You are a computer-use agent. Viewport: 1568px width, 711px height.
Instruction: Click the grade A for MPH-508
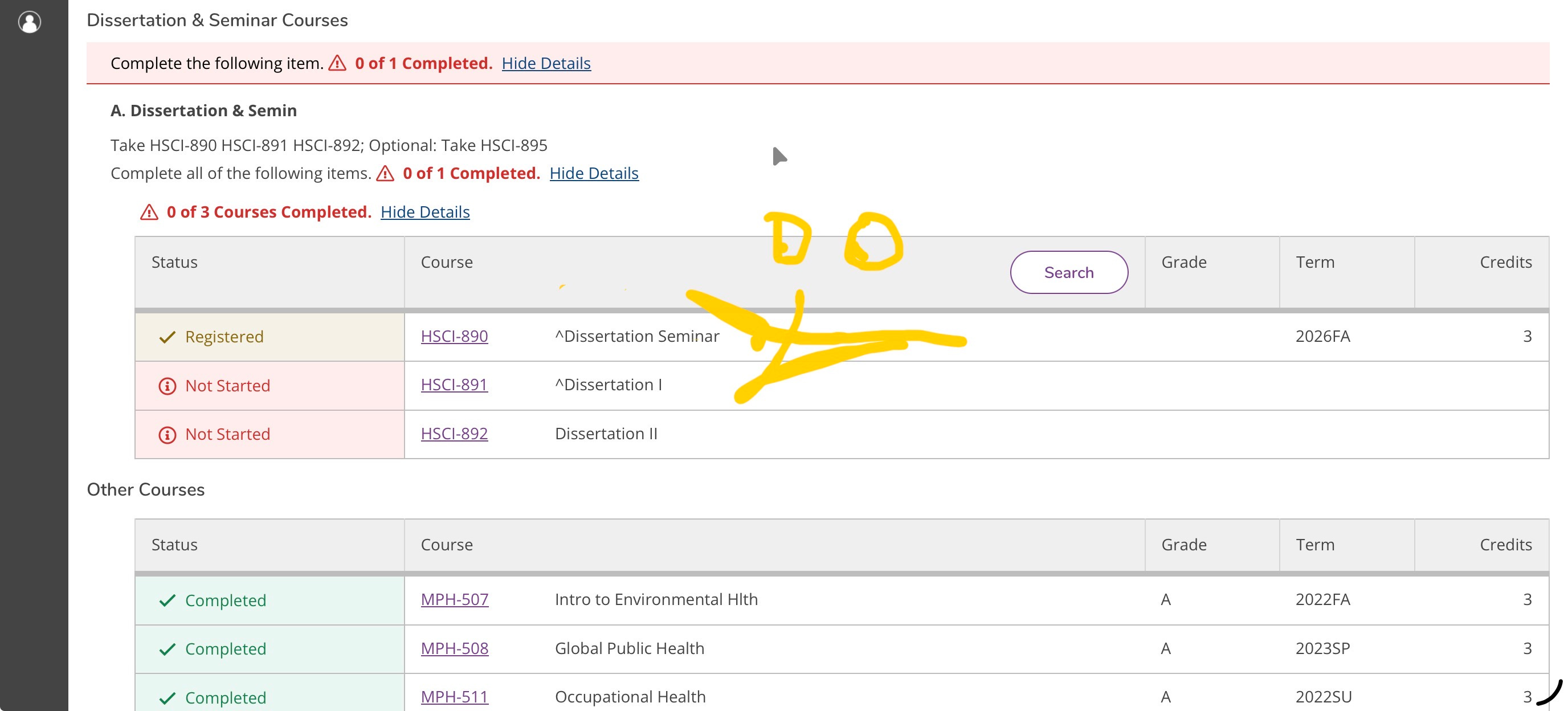pos(1166,648)
